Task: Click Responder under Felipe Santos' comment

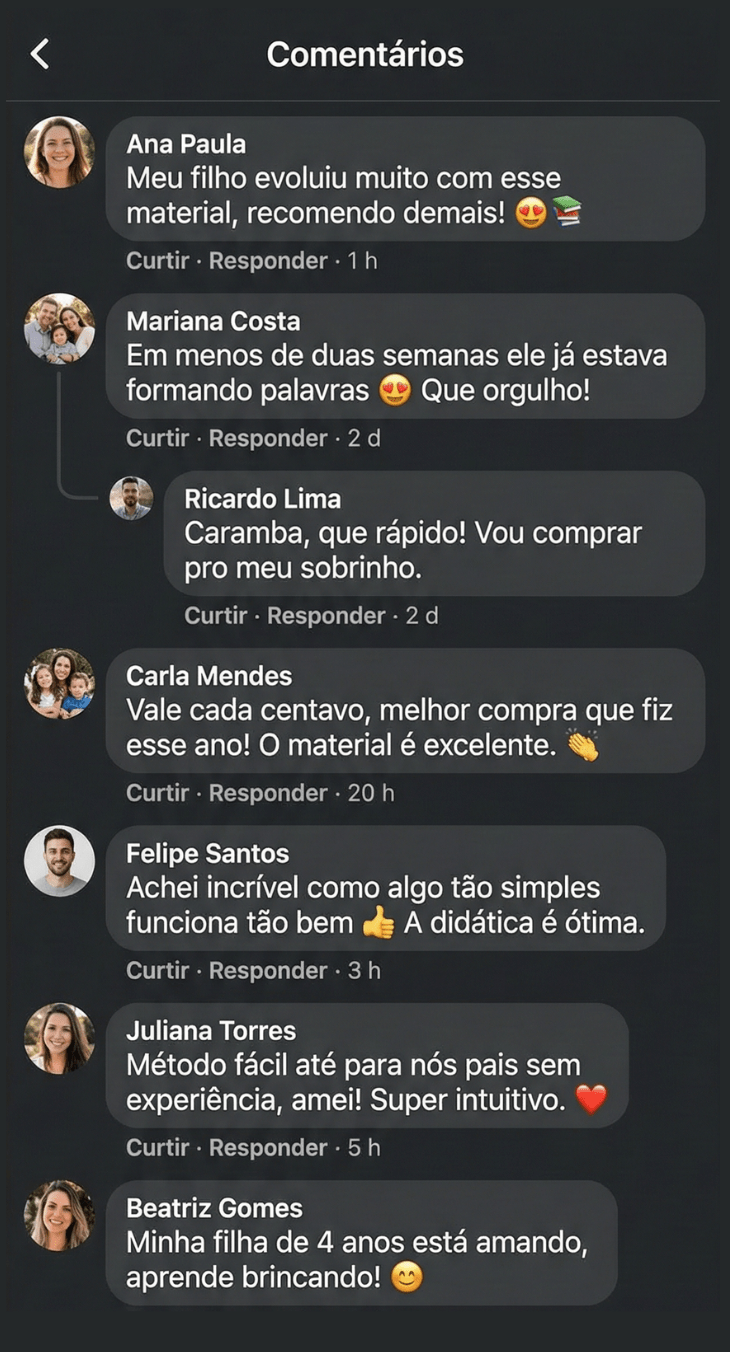Action: [x=268, y=970]
